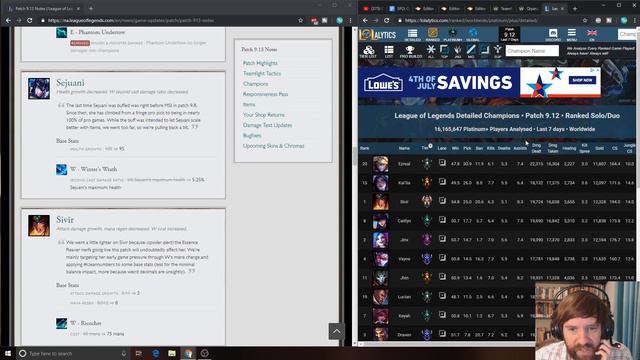Filter by Top lane icon
This screenshot has width=640, height=360.
pyautogui.click(x=444, y=51)
